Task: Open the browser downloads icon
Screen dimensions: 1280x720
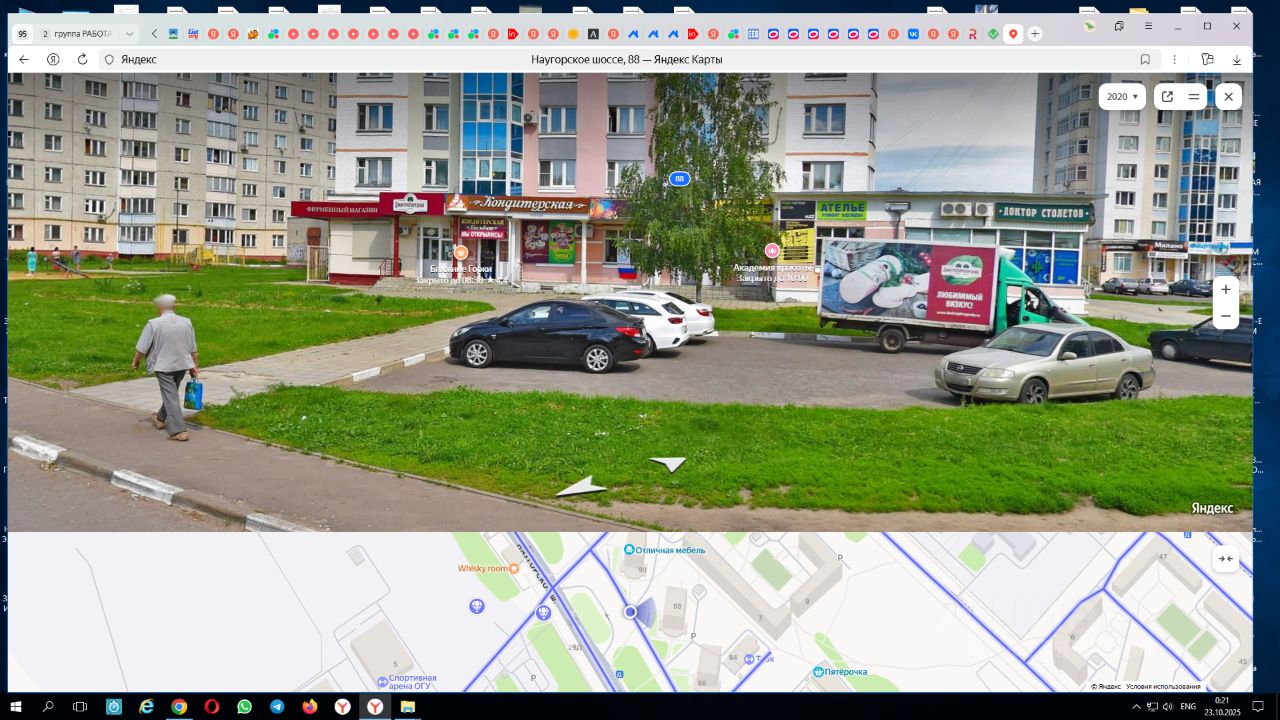Action: click(x=1236, y=59)
